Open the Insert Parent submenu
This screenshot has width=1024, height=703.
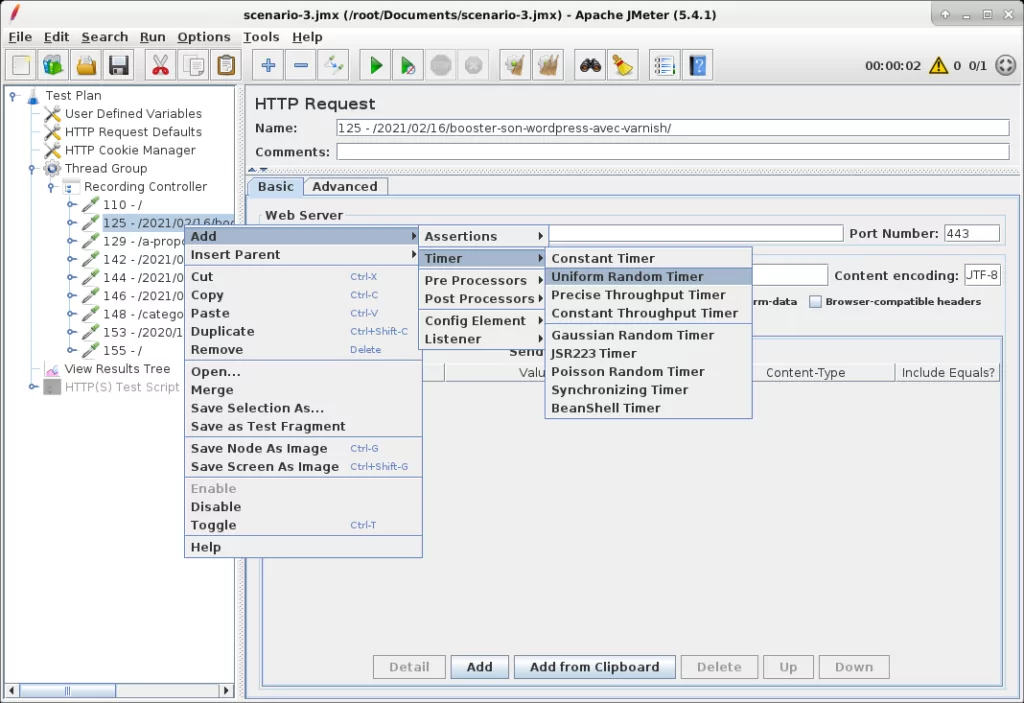tap(303, 255)
